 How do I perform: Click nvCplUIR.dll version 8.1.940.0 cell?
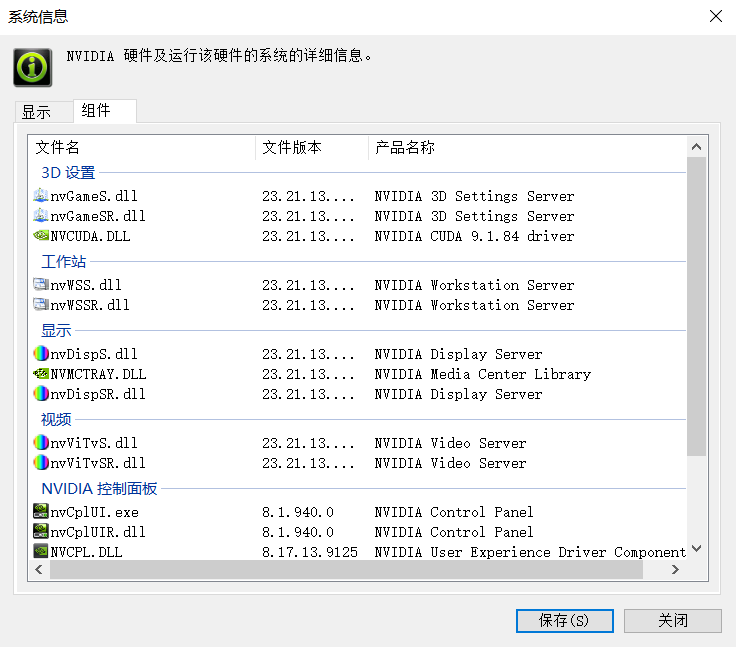coord(298,532)
